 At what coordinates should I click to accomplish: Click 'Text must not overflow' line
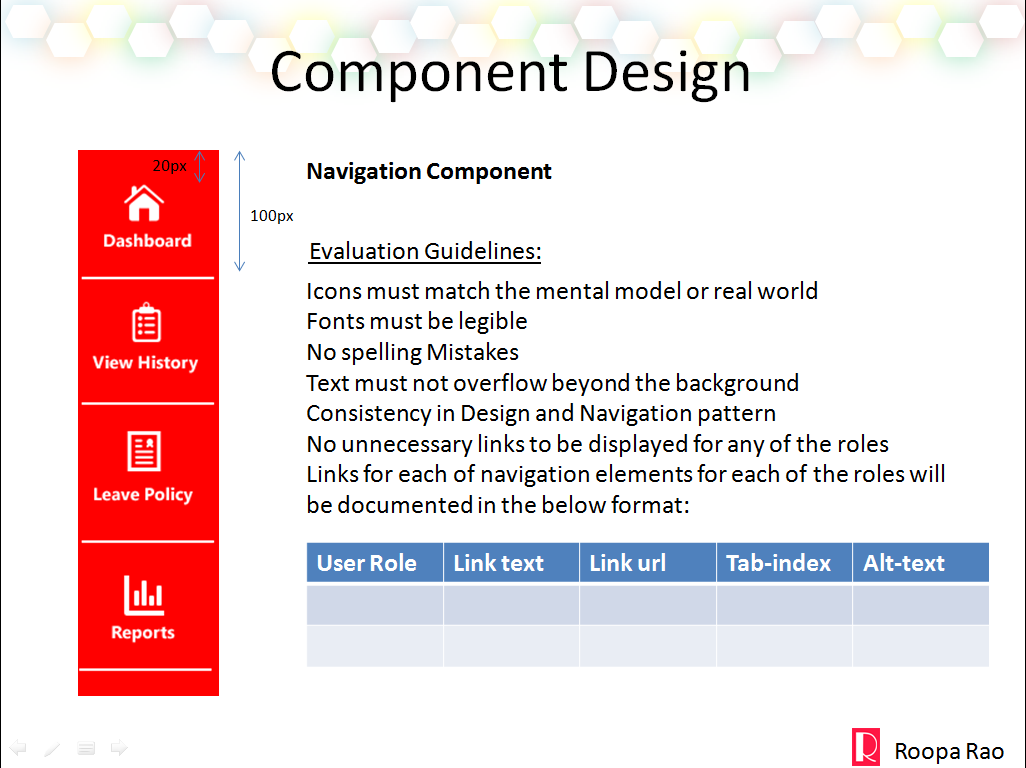[x=553, y=383]
